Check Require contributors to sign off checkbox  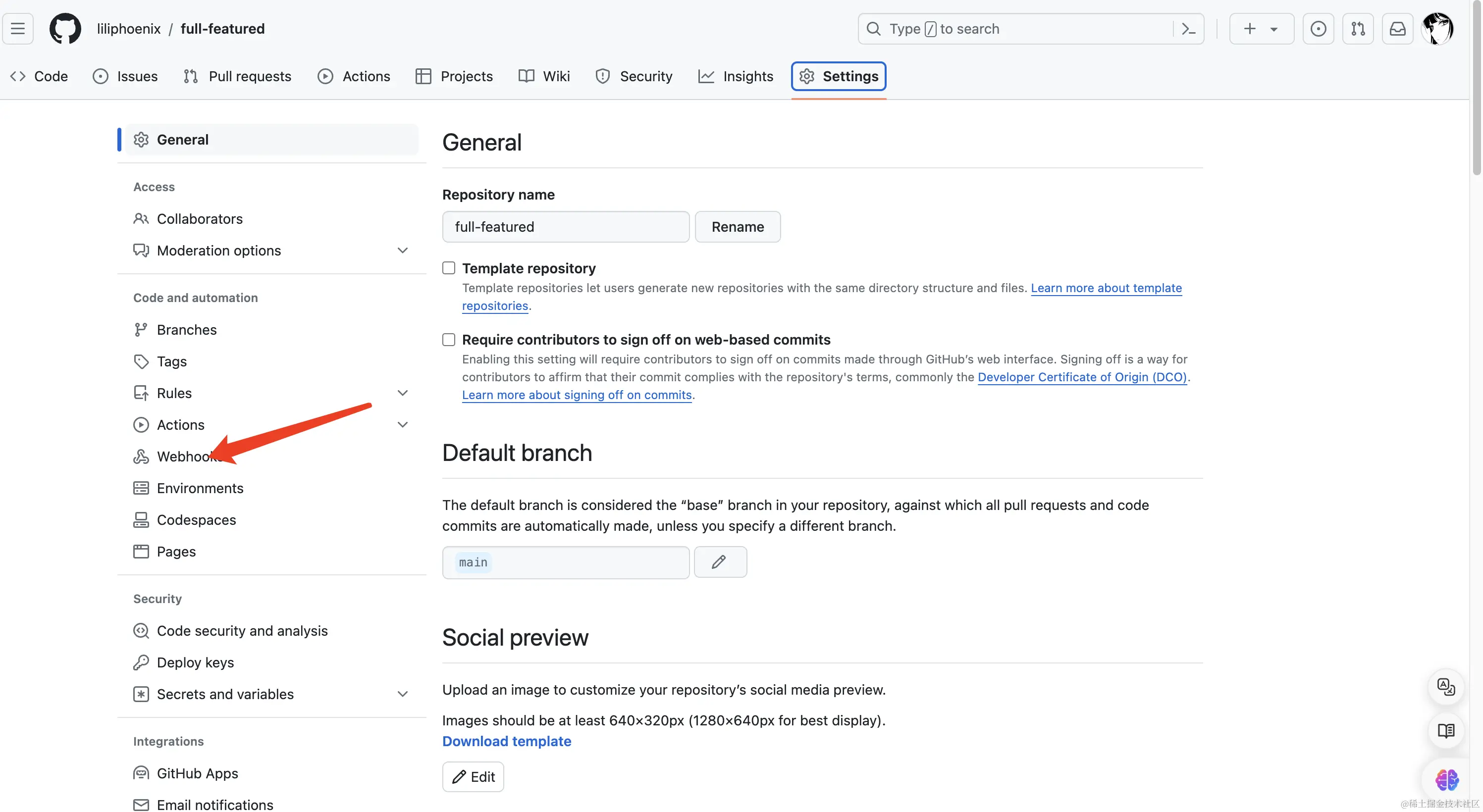pos(448,339)
